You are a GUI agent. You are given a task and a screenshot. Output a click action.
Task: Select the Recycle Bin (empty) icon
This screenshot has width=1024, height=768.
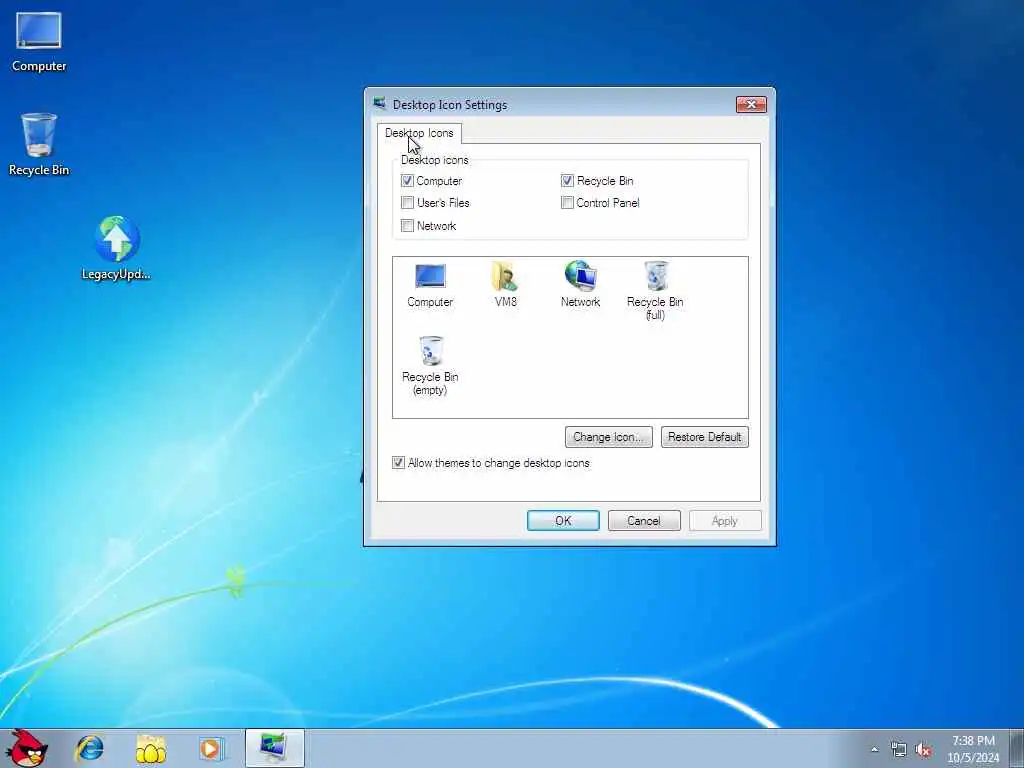click(x=430, y=364)
